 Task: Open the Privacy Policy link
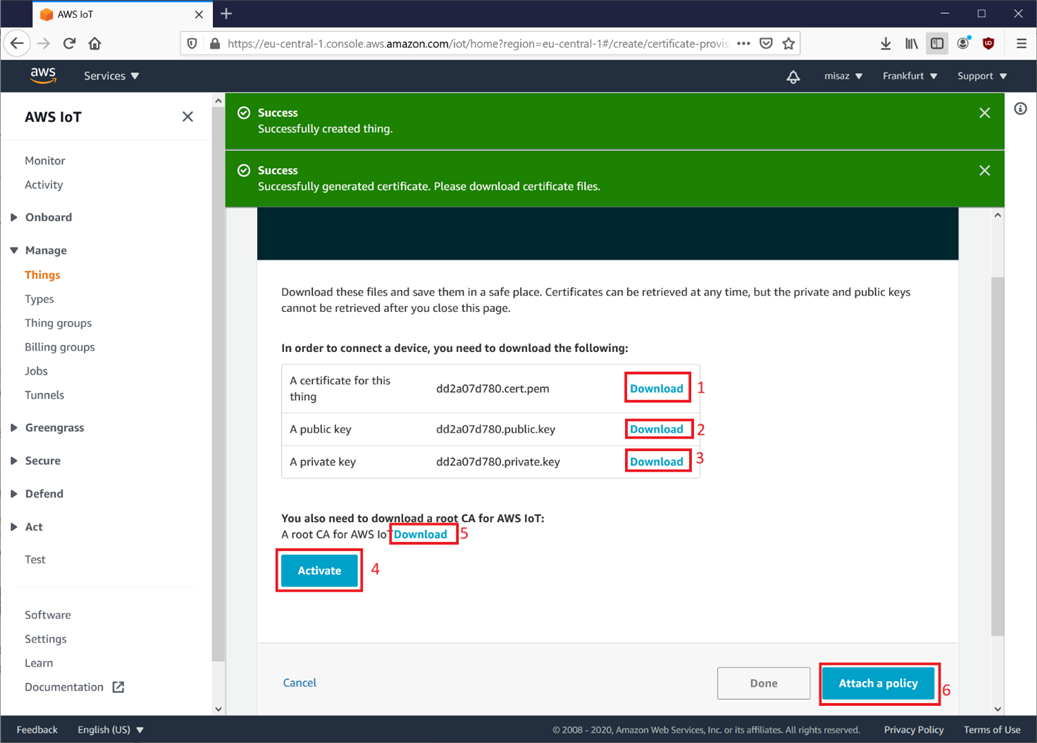(x=913, y=730)
